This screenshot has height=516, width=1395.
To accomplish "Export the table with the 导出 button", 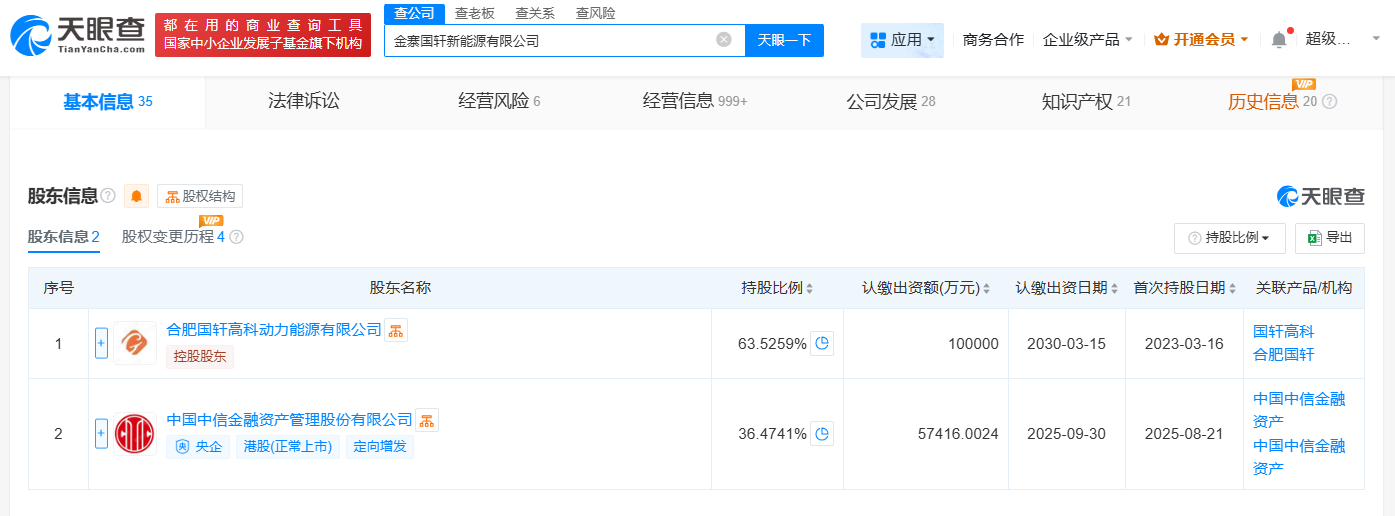I will [x=1329, y=238].
